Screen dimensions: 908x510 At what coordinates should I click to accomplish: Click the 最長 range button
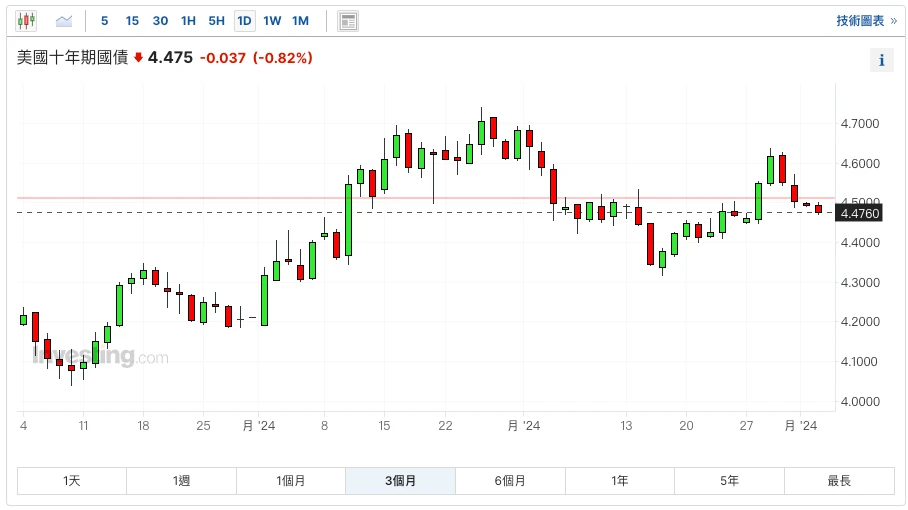coord(838,481)
